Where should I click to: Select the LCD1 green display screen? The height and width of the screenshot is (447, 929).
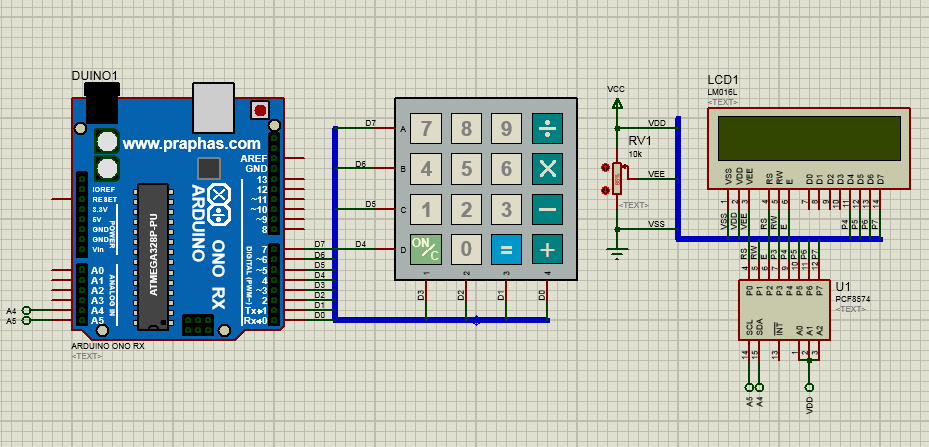(809, 139)
